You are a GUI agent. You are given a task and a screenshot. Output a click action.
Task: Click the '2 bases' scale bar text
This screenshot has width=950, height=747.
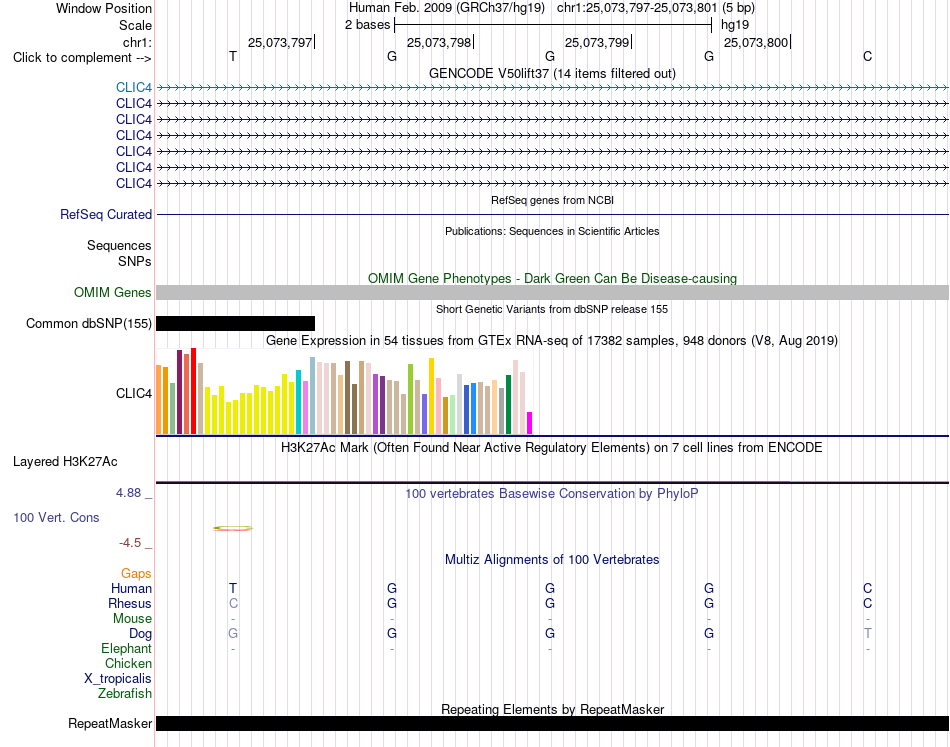367,25
